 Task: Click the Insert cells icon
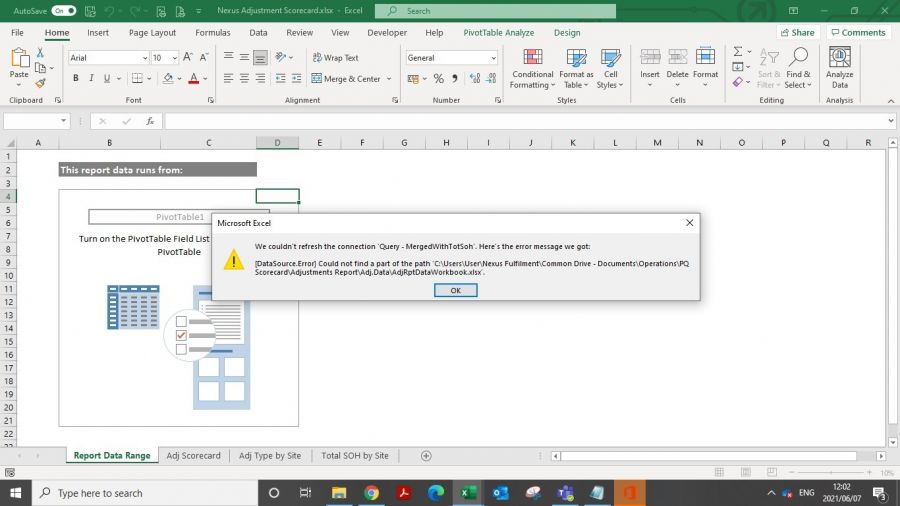(650, 57)
